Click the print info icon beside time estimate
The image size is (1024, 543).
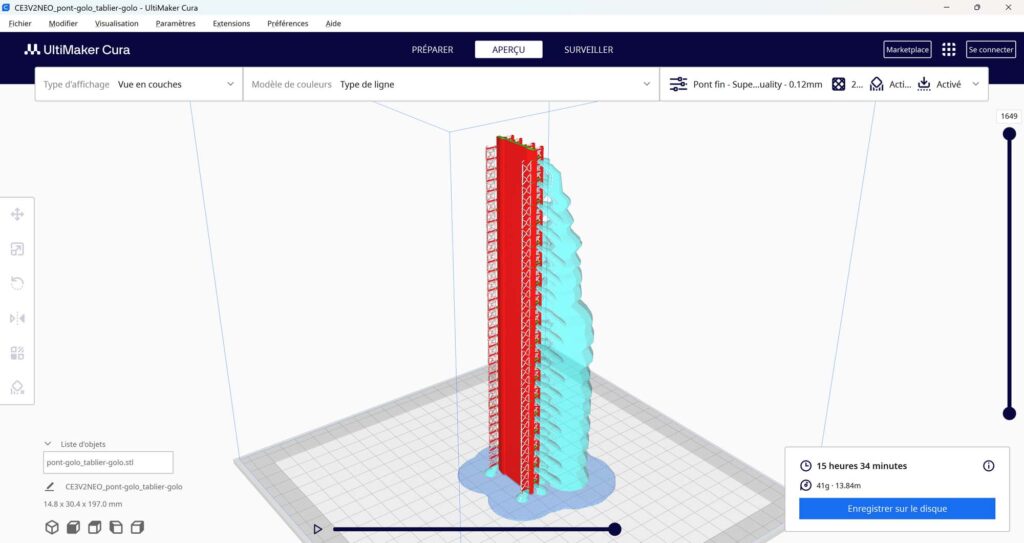(x=988, y=466)
